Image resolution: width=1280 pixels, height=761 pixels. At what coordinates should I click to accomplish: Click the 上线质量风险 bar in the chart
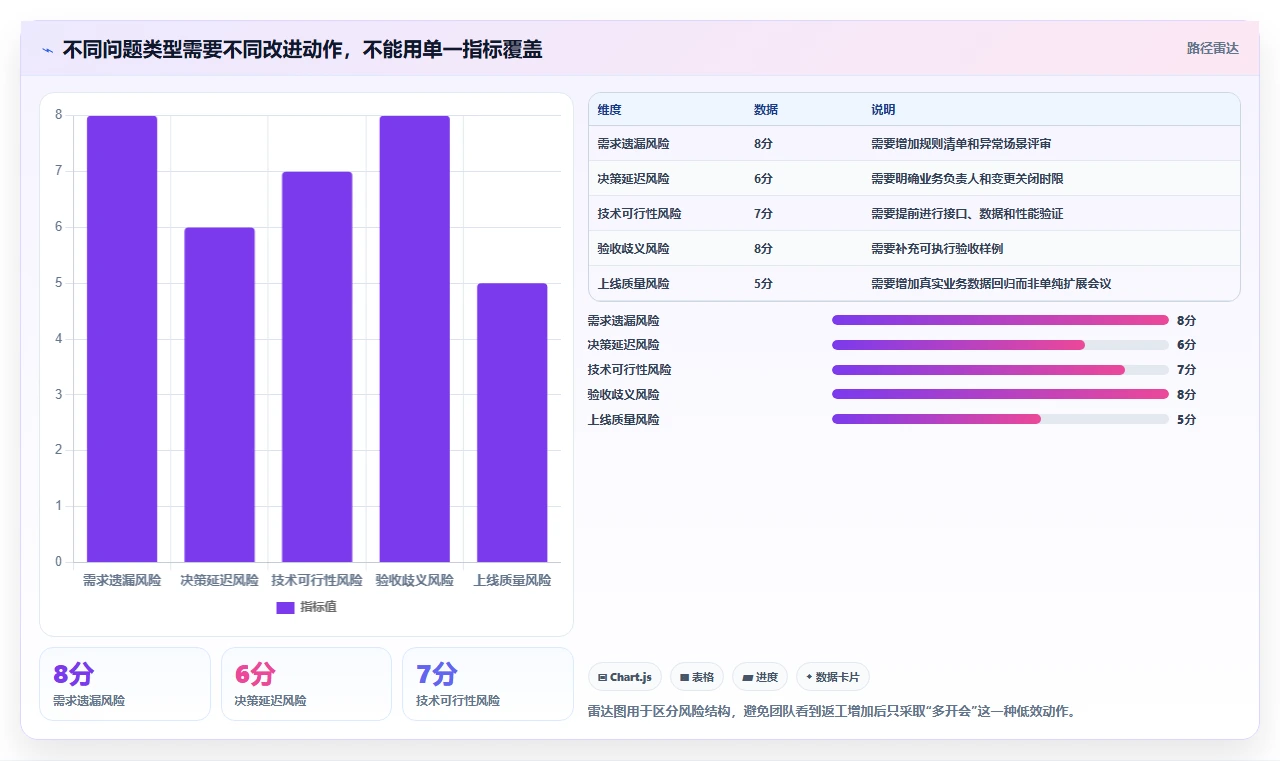tap(512, 423)
